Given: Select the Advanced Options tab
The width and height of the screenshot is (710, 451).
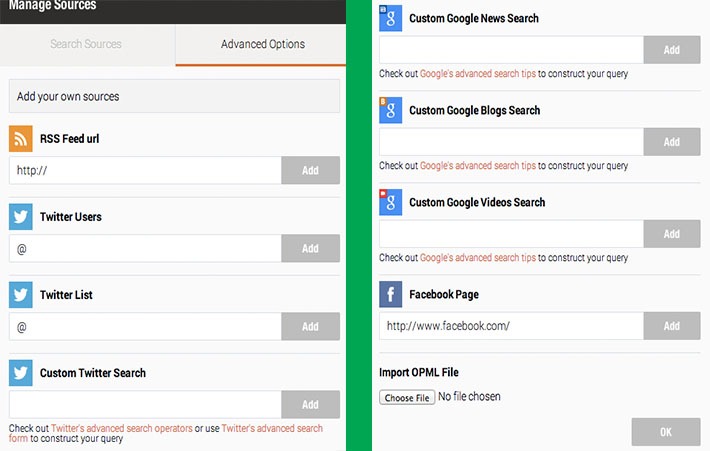Looking at the screenshot, I should 263,44.
